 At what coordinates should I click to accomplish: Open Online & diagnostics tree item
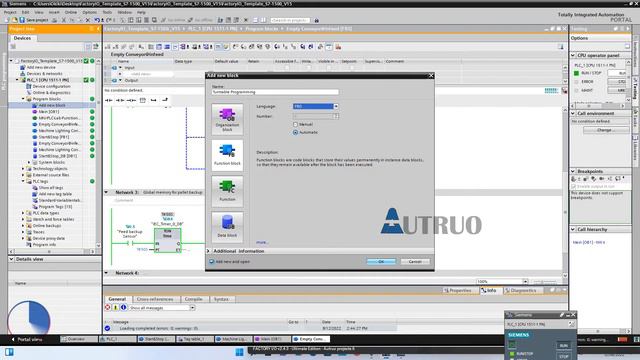click(51, 93)
